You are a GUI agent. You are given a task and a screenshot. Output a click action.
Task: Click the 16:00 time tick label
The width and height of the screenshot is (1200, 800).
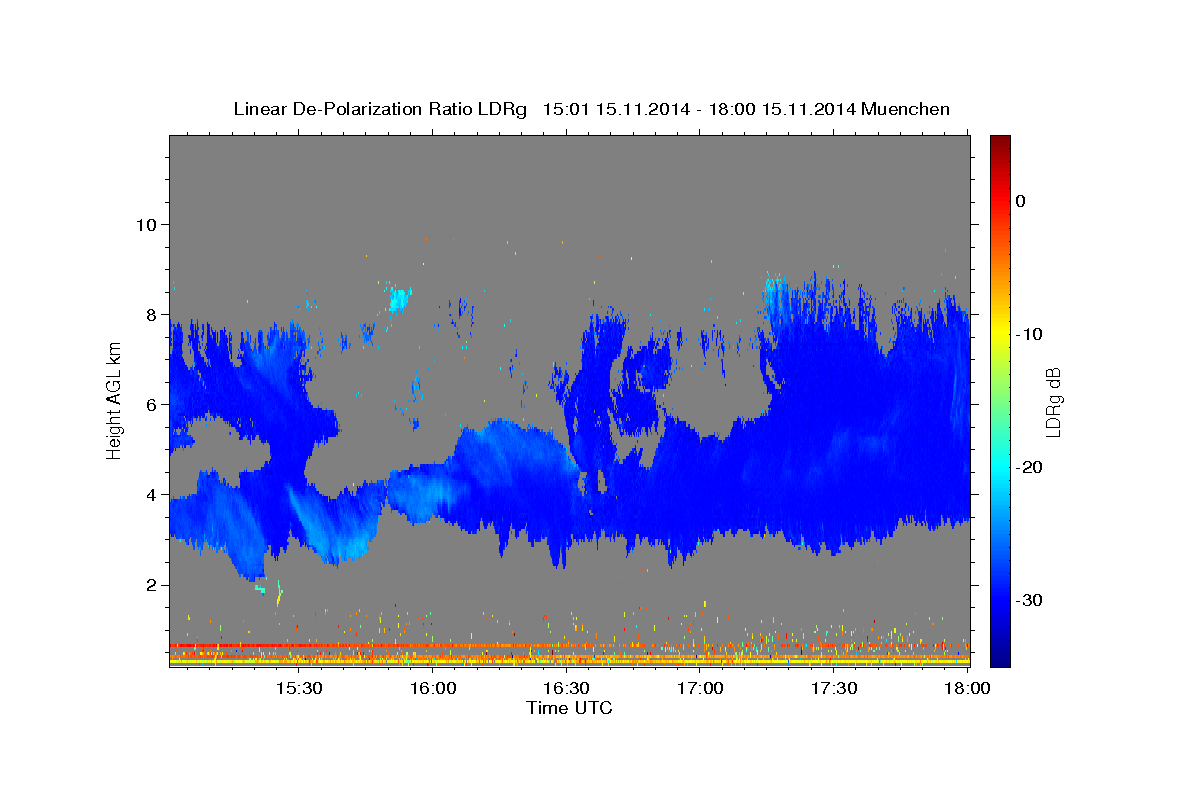pos(433,689)
